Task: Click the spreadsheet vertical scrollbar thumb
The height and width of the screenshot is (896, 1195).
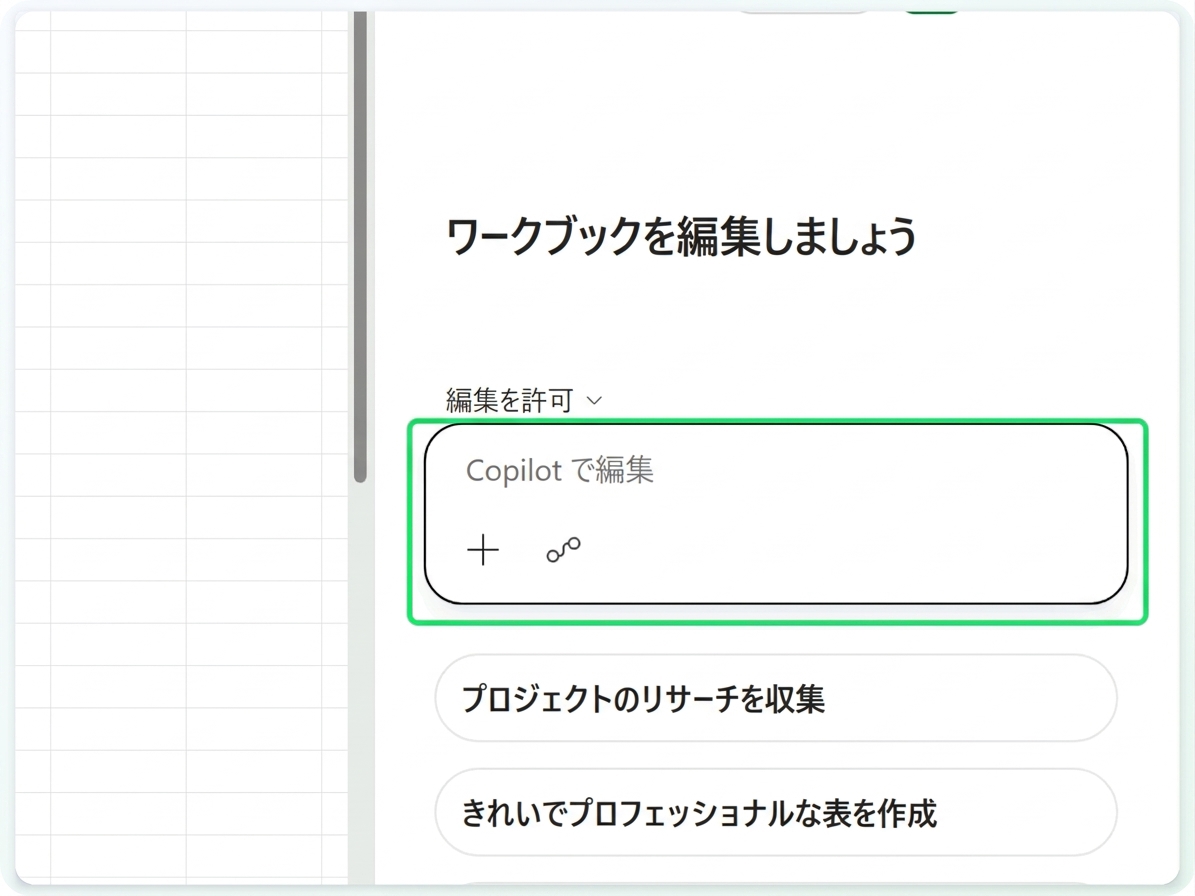Action: click(x=360, y=247)
